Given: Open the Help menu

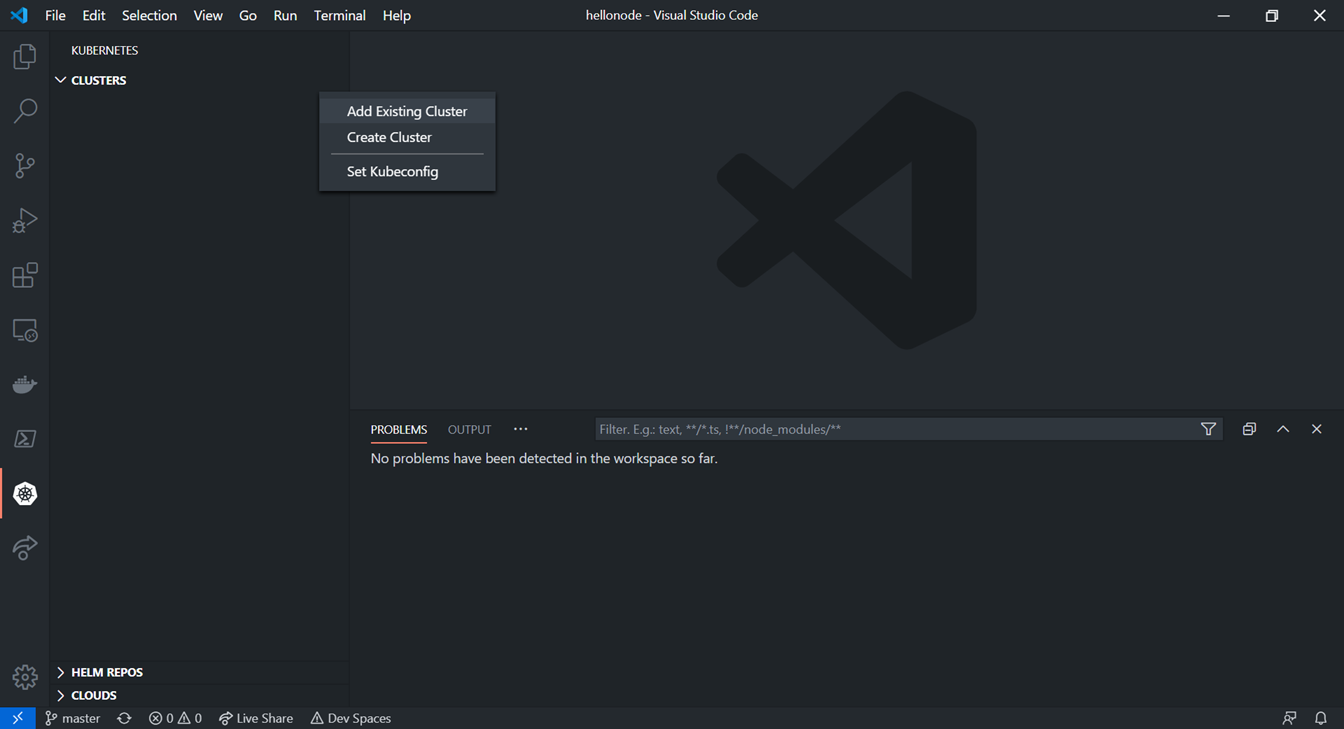Looking at the screenshot, I should (x=396, y=15).
